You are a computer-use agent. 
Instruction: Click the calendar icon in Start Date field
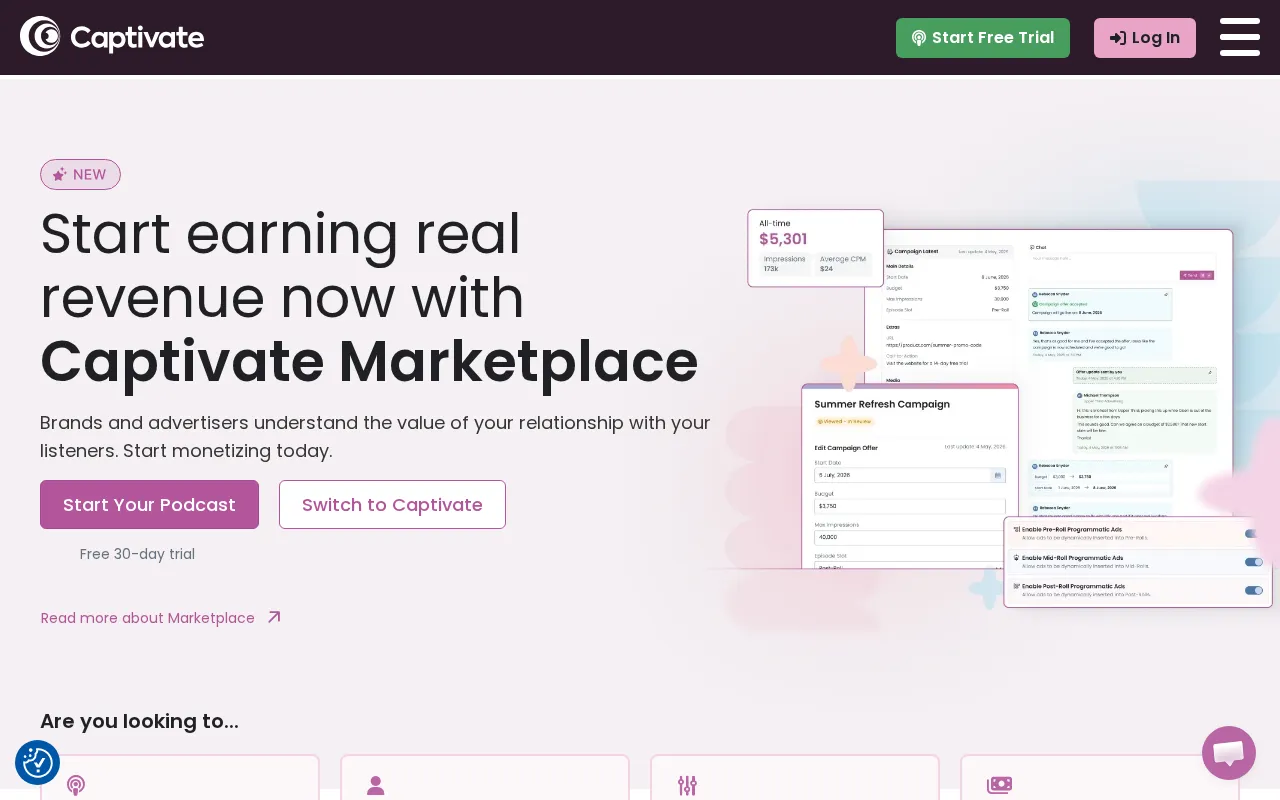(997, 475)
